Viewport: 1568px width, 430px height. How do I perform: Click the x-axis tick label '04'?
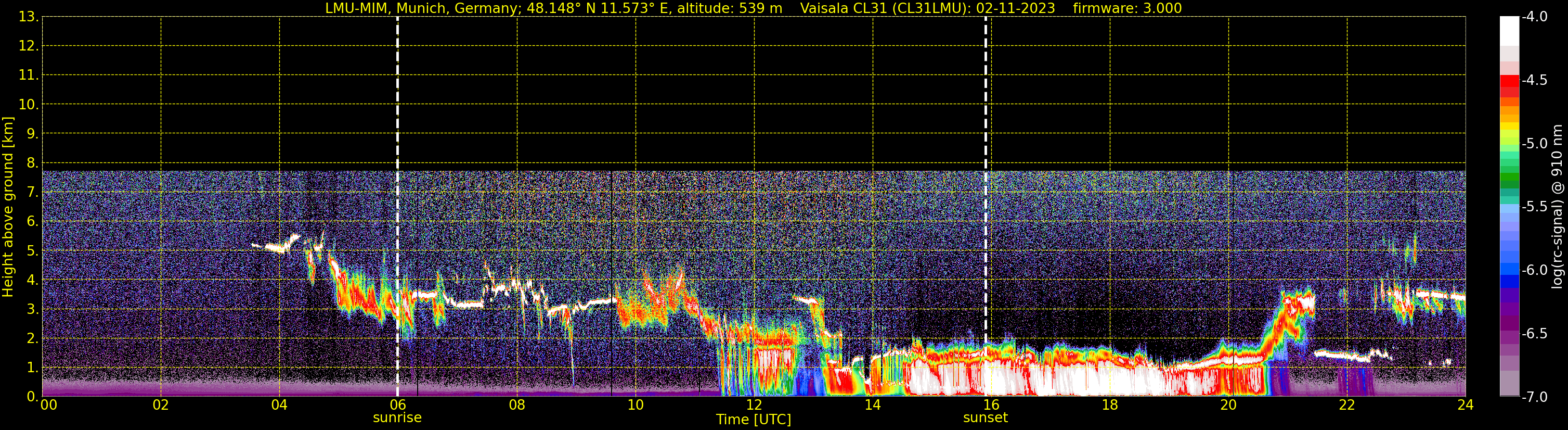(x=279, y=405)
